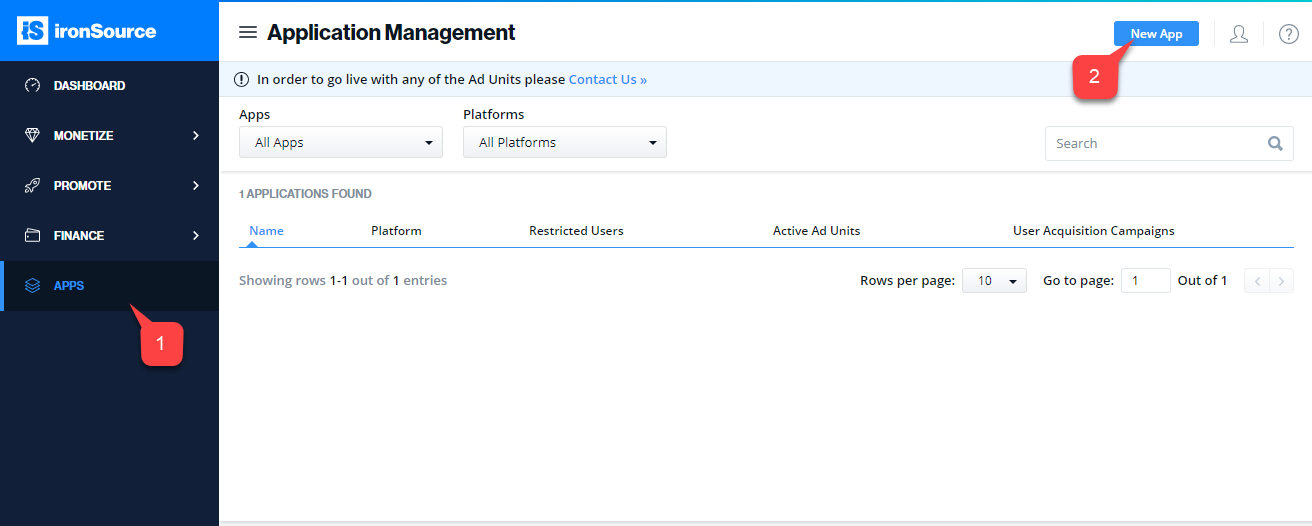This screenshot has width=1312, height=526.
Task: Click the Finance wallet icon
Action: [33, 236]
